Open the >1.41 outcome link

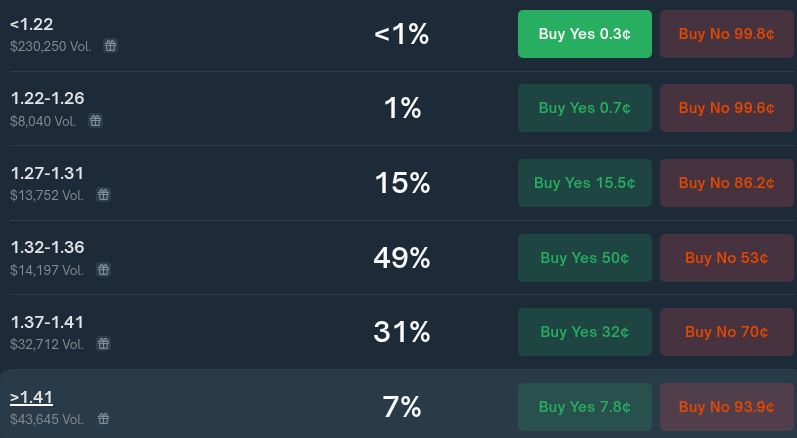coord(32,397)
